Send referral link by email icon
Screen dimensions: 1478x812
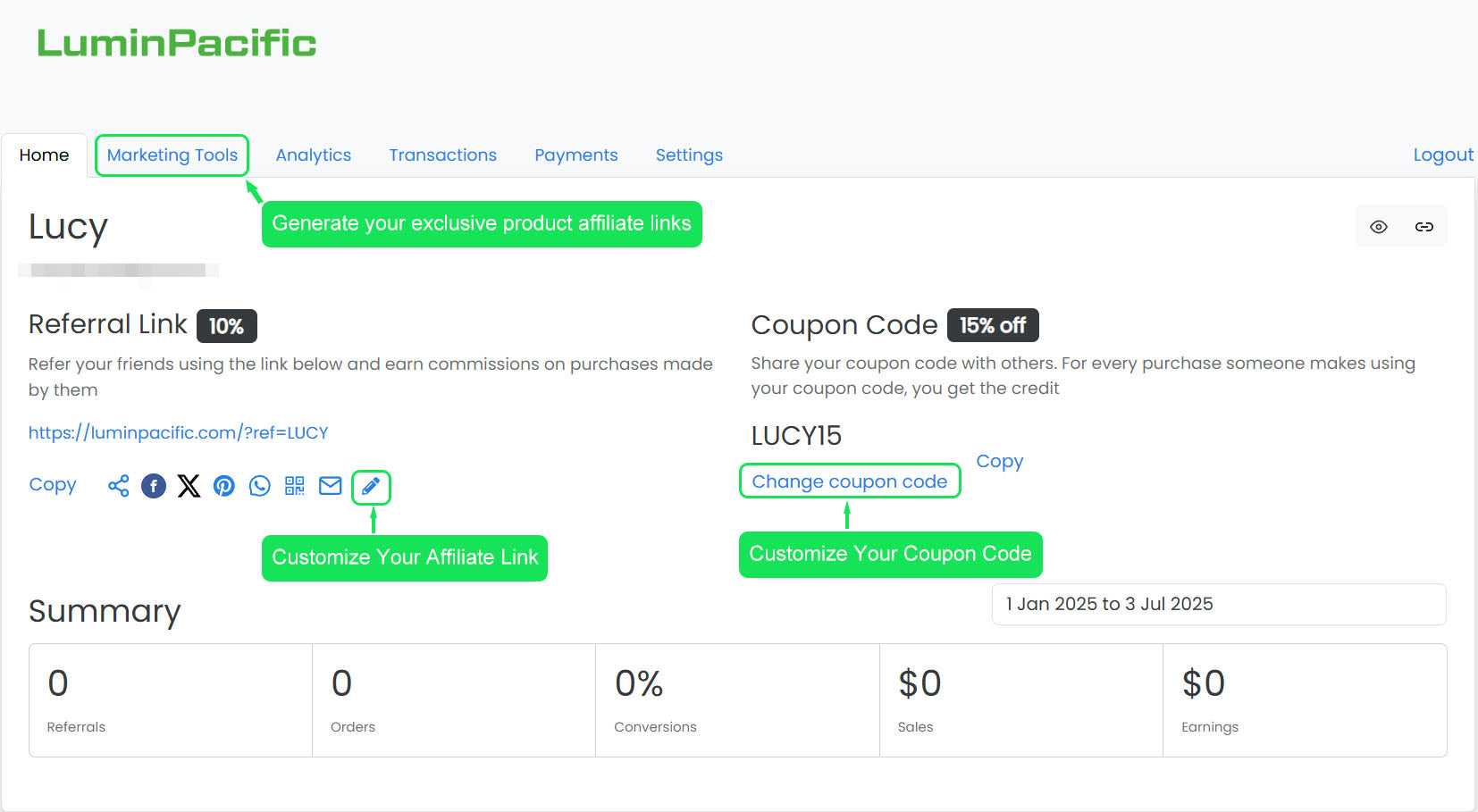coord(331,486)
